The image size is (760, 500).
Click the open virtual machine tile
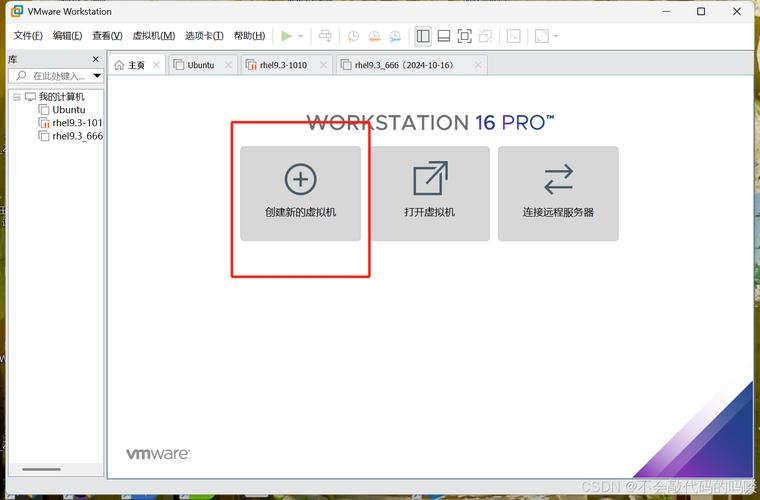click(429, 193)
